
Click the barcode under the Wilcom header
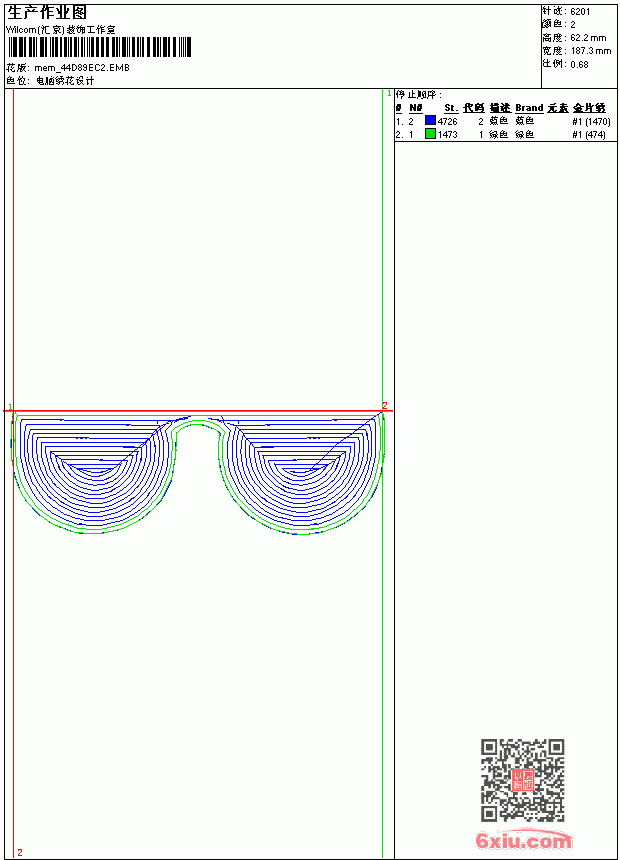coord(99,47)
